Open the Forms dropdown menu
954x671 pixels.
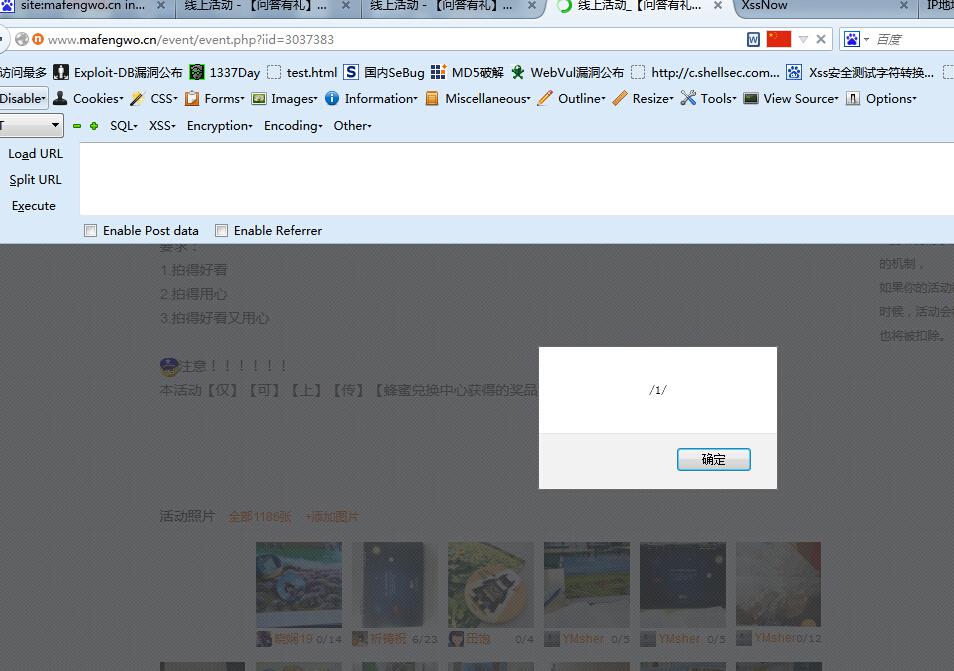[x=224, y=99]
